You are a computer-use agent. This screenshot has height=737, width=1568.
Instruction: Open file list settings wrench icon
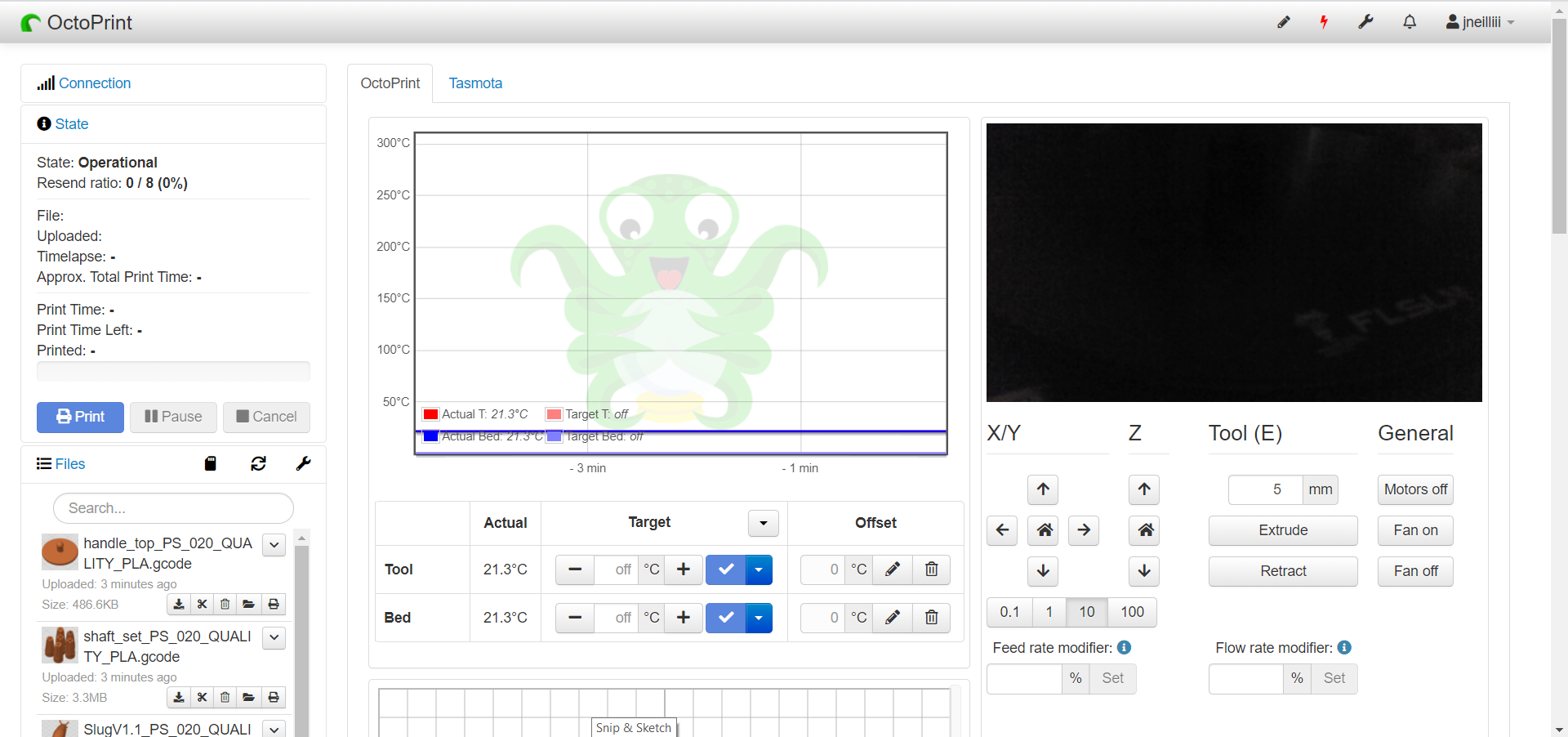point(303,463)
